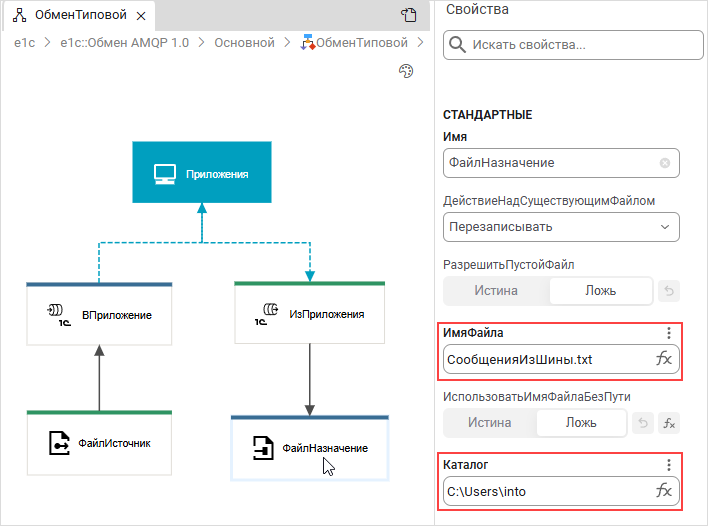
Task: Edit the Каталог field C:\Users\into
Action: 561,491
